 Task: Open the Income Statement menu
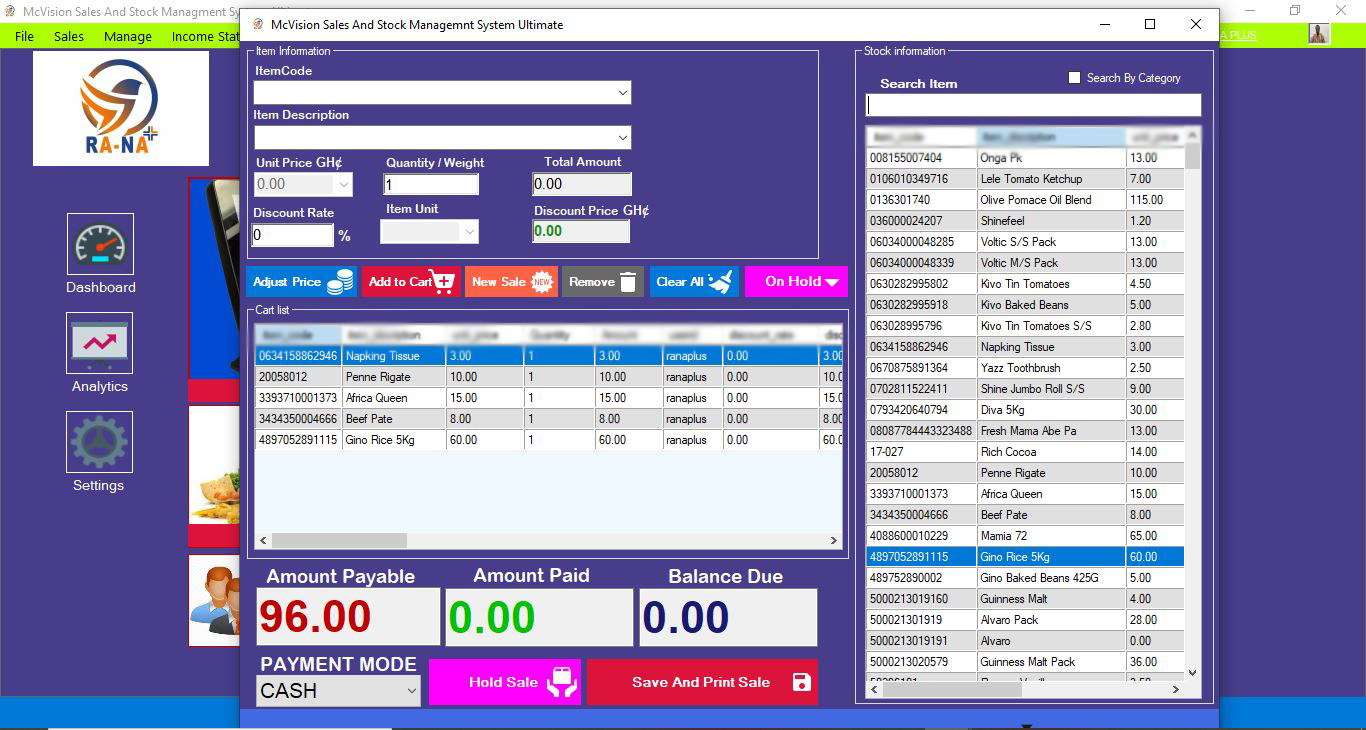204,36
